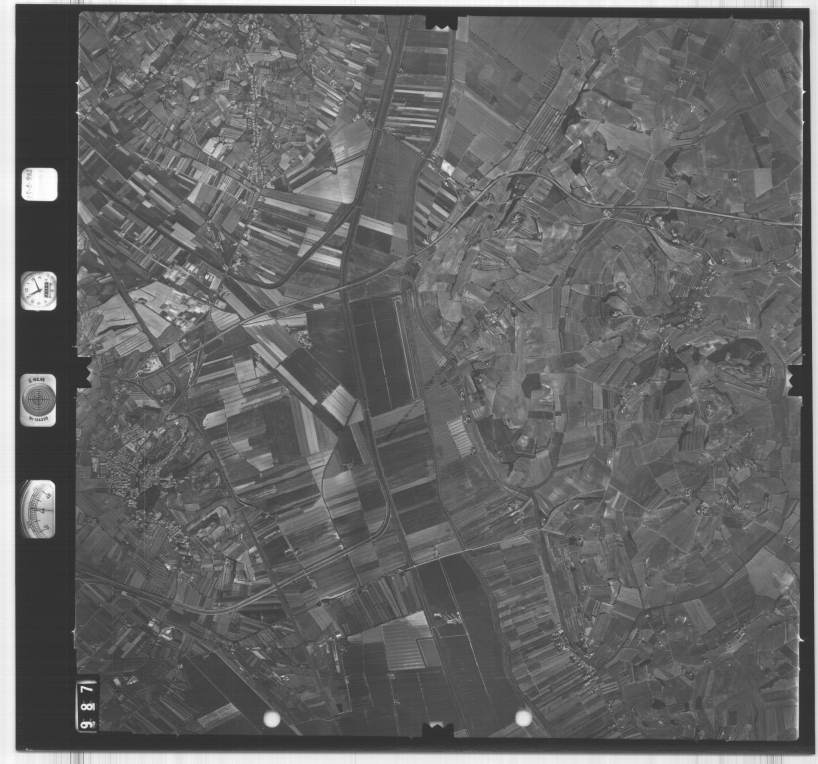Click the left white punch hole
The height and width of the screenshot is (764, 818).
[271, 719]
